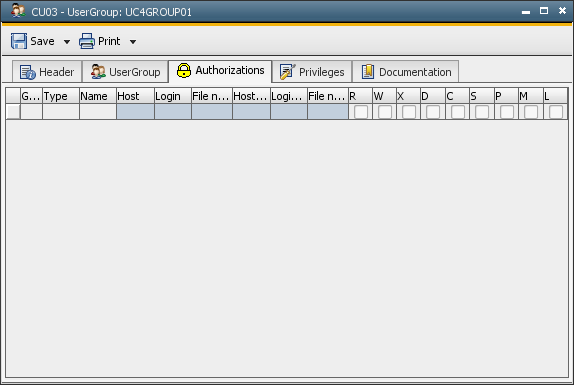Screen dimensions: 574x385
Task: Open the Save dropdown arrow
Action: point(67,42)
